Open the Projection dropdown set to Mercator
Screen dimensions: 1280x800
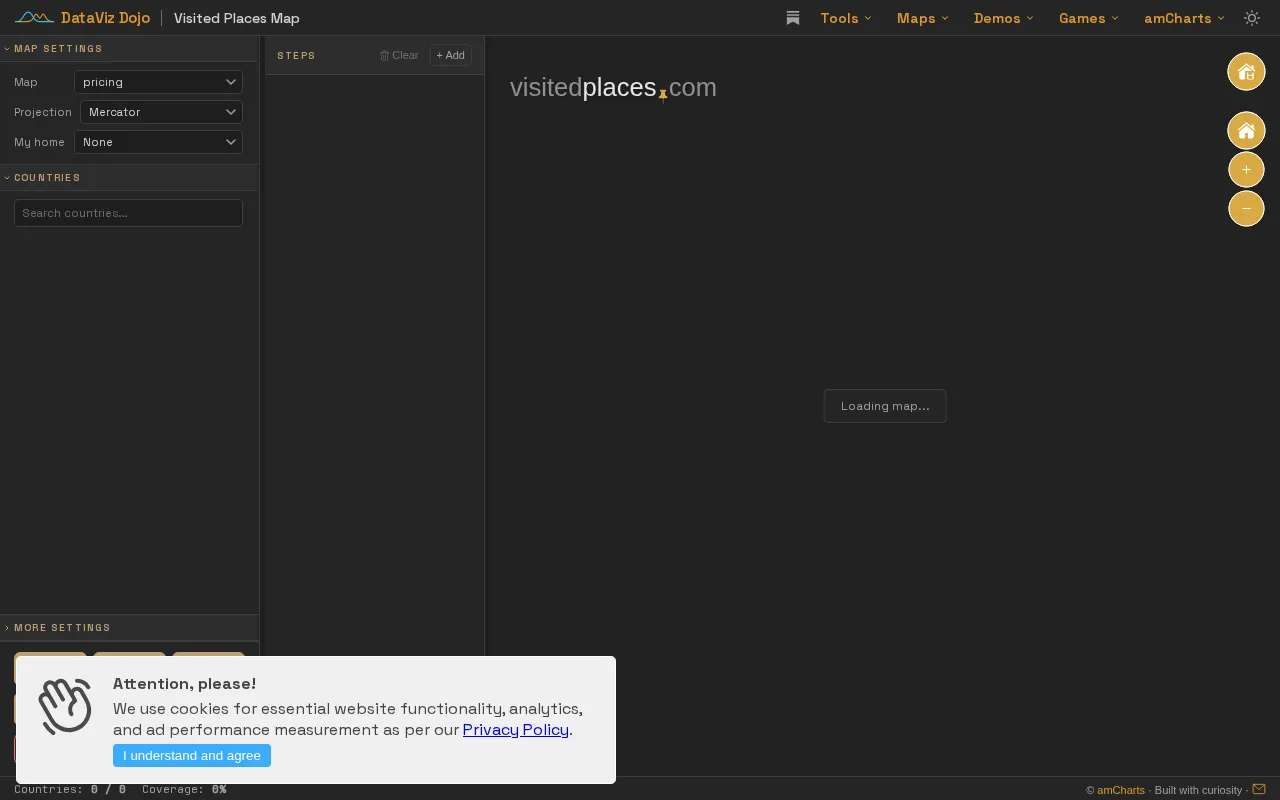coord(161,112)
